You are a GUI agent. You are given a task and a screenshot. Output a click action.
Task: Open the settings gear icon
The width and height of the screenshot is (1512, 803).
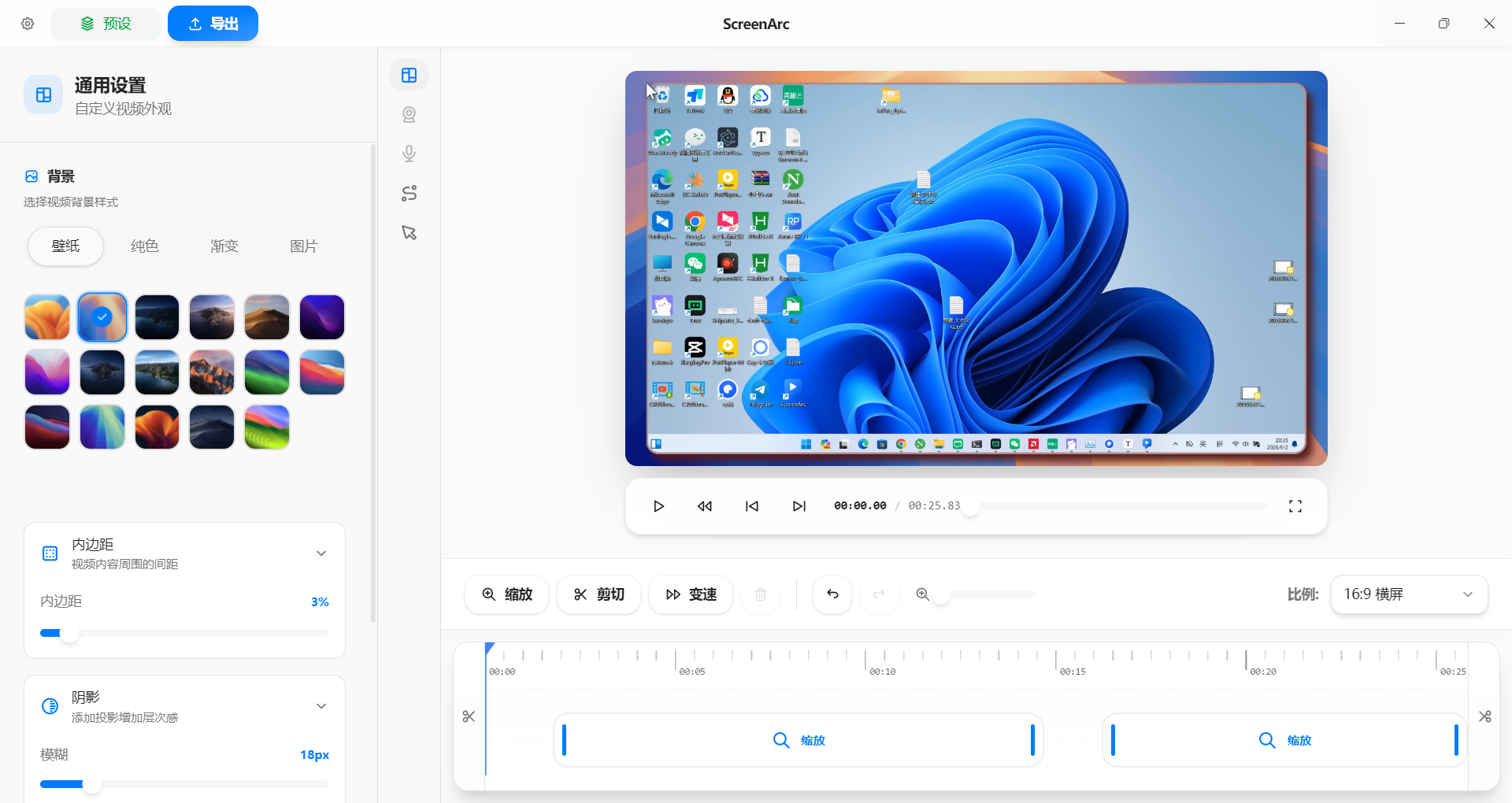[28, 24]
